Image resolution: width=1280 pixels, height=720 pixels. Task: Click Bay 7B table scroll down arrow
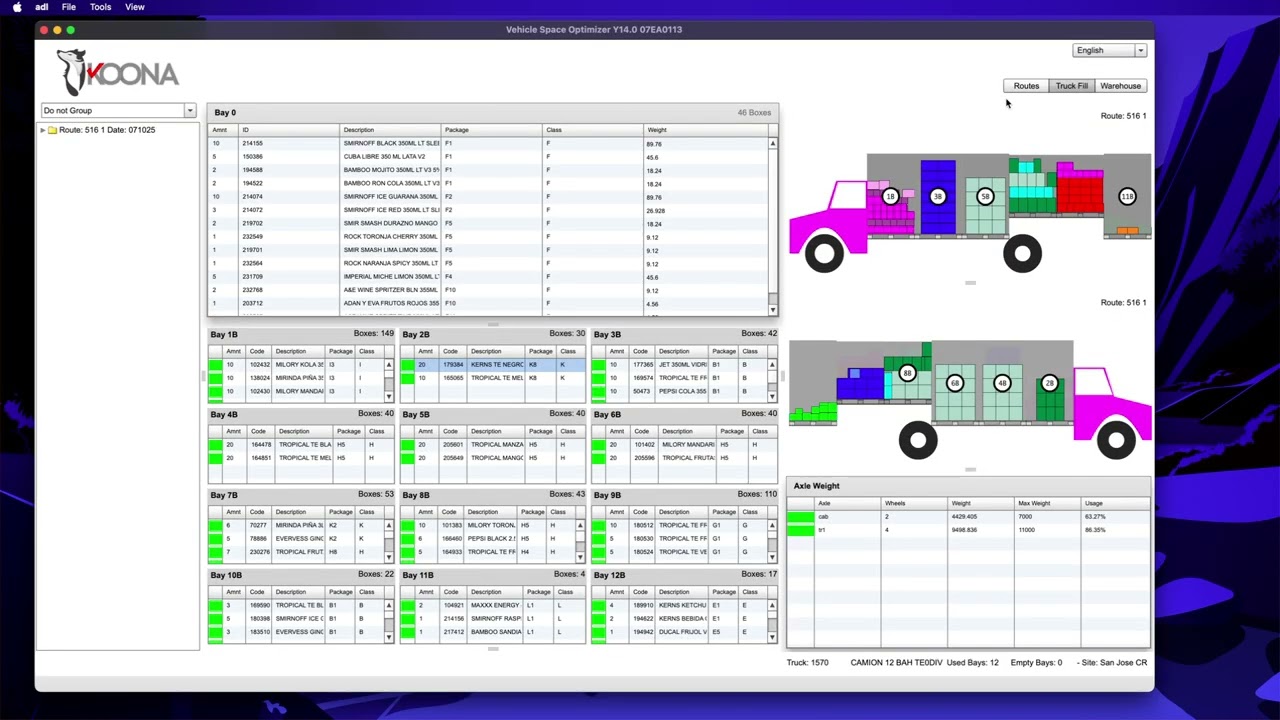(388, 557)
